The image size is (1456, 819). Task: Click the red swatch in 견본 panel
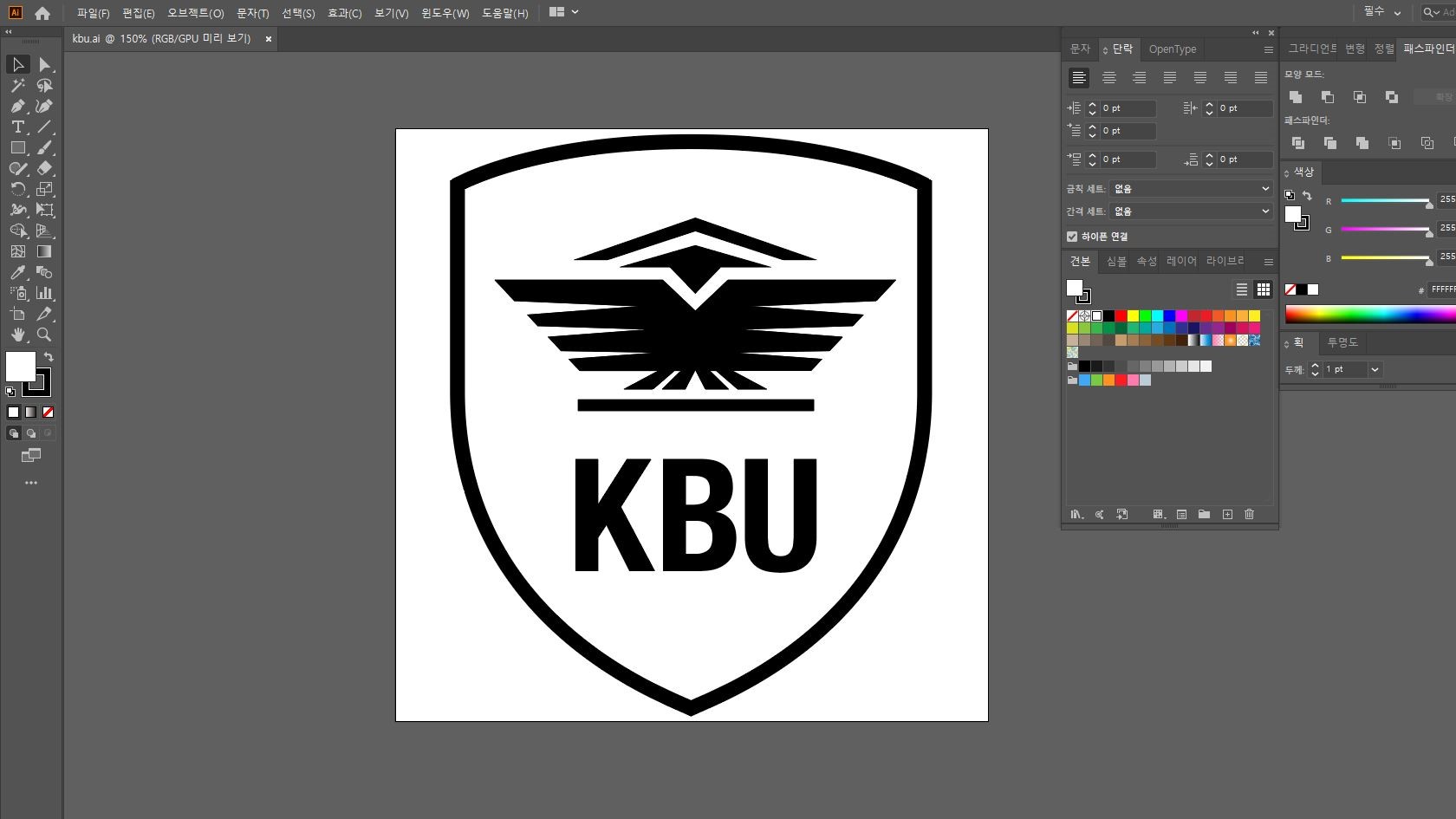point(1121,316)
